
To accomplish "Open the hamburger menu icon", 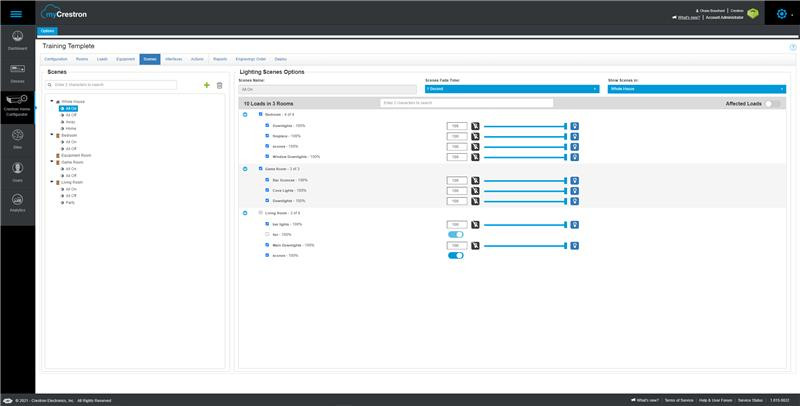I will coord(16,14).
